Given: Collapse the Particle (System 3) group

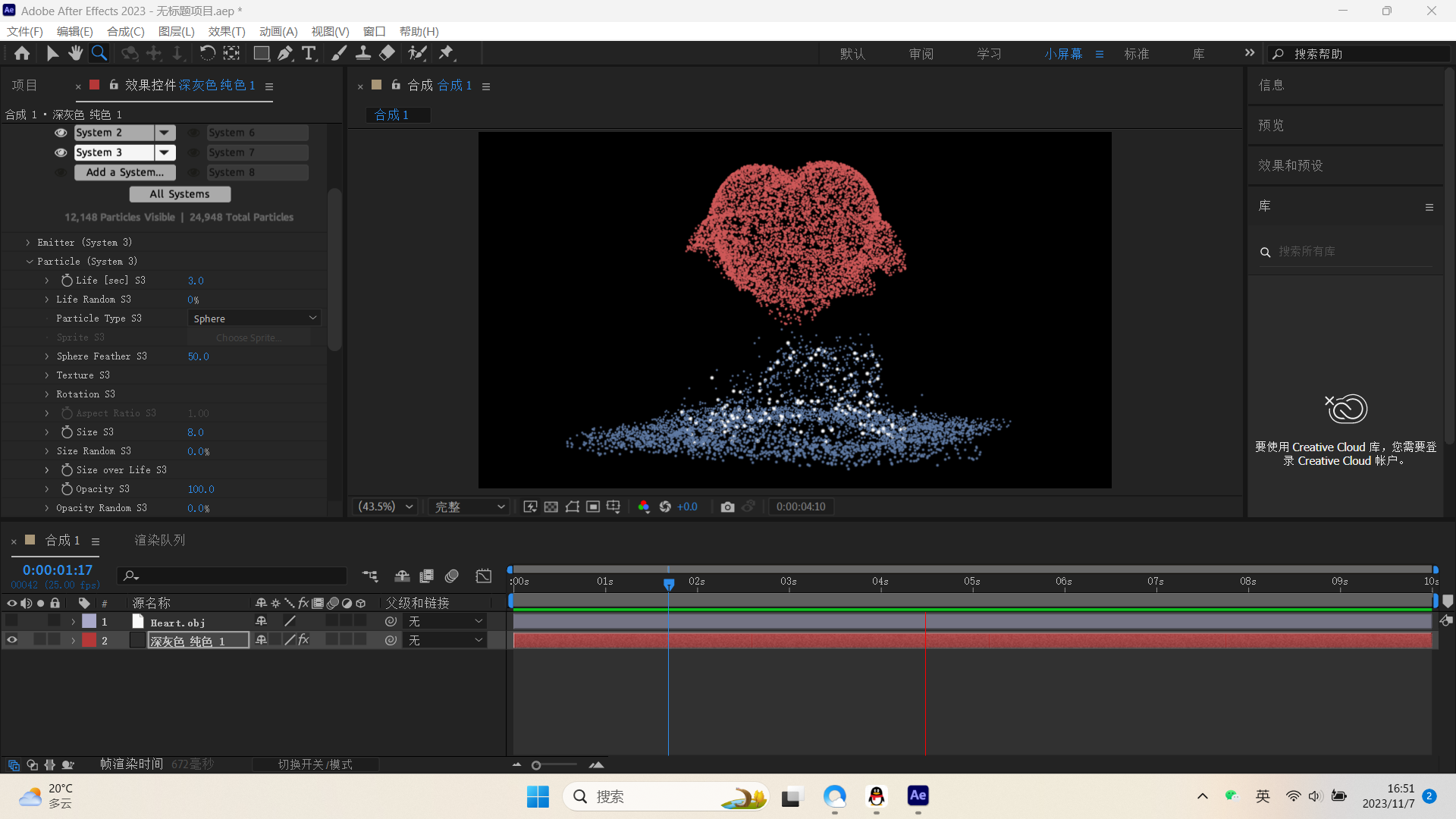Looking at the screenshot, I should tap(30, 262).
